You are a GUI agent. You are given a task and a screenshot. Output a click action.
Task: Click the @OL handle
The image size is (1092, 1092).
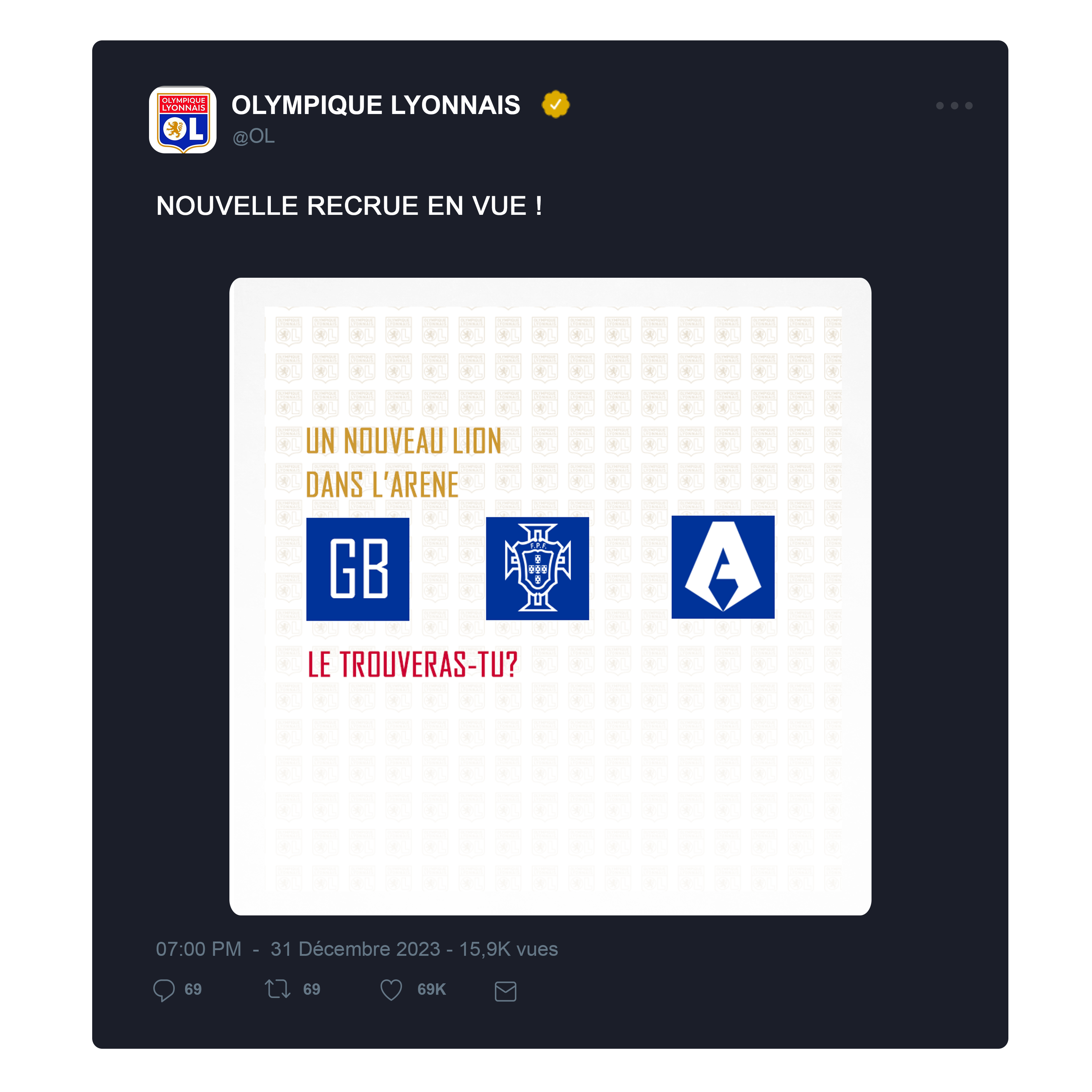(254, 136)
